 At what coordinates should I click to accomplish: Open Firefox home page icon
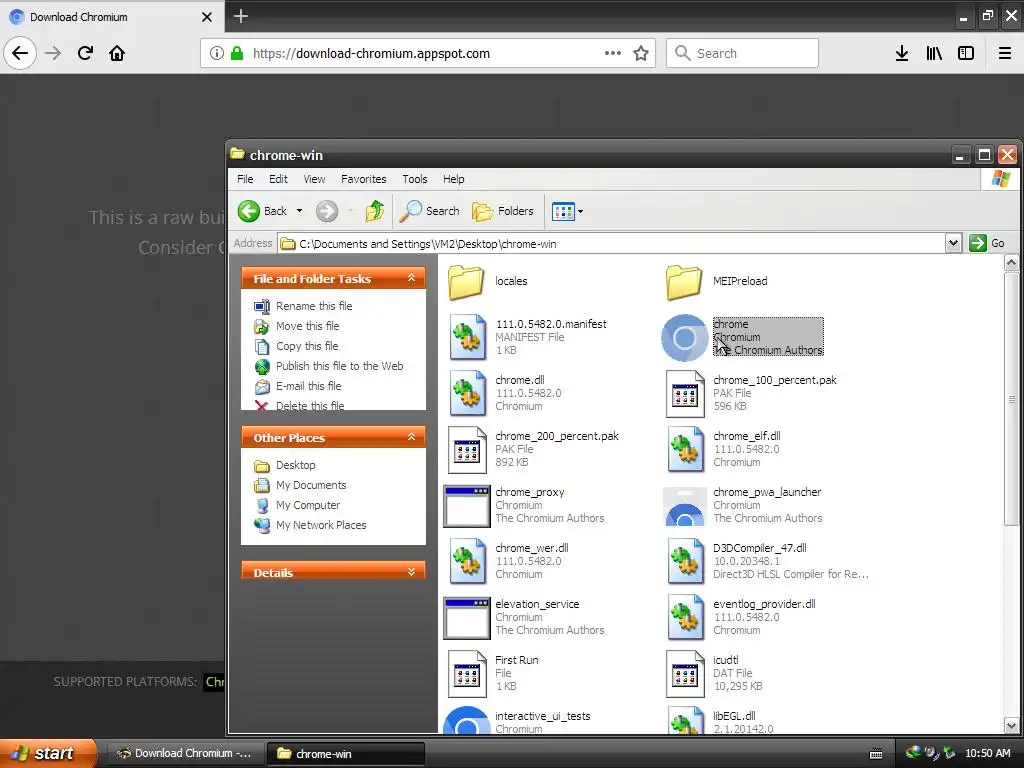click(x=117, y=53)
